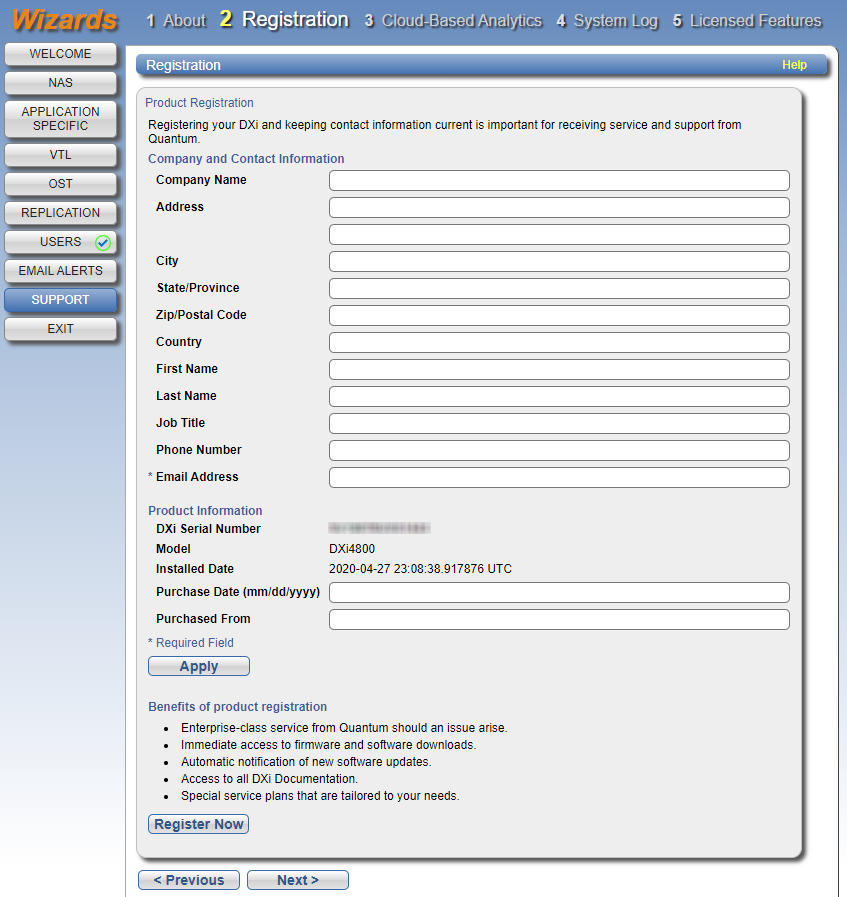Viewport: 847px width, 897px height.
Task: Click the Purchase Date field
Action: (x=559, y=593)
